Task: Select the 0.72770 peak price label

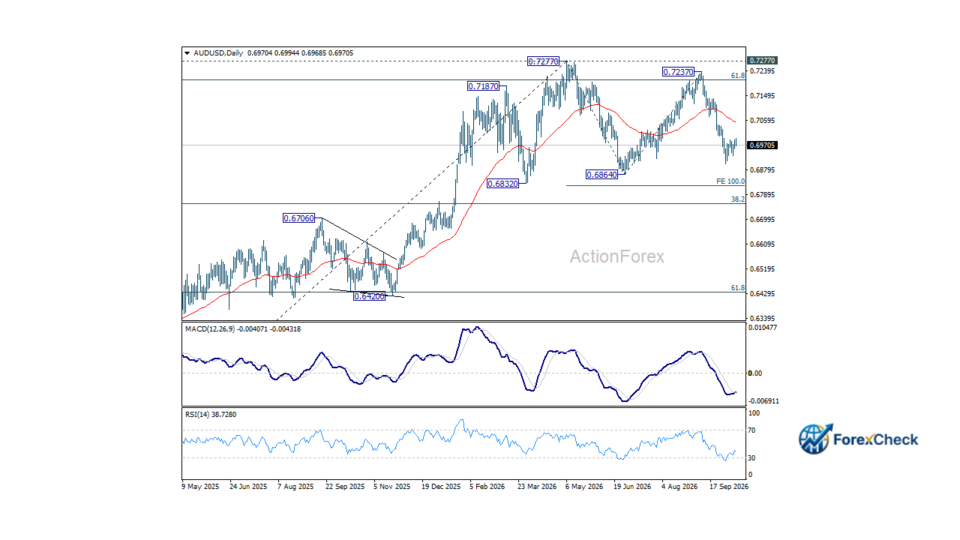Action: 543,62
